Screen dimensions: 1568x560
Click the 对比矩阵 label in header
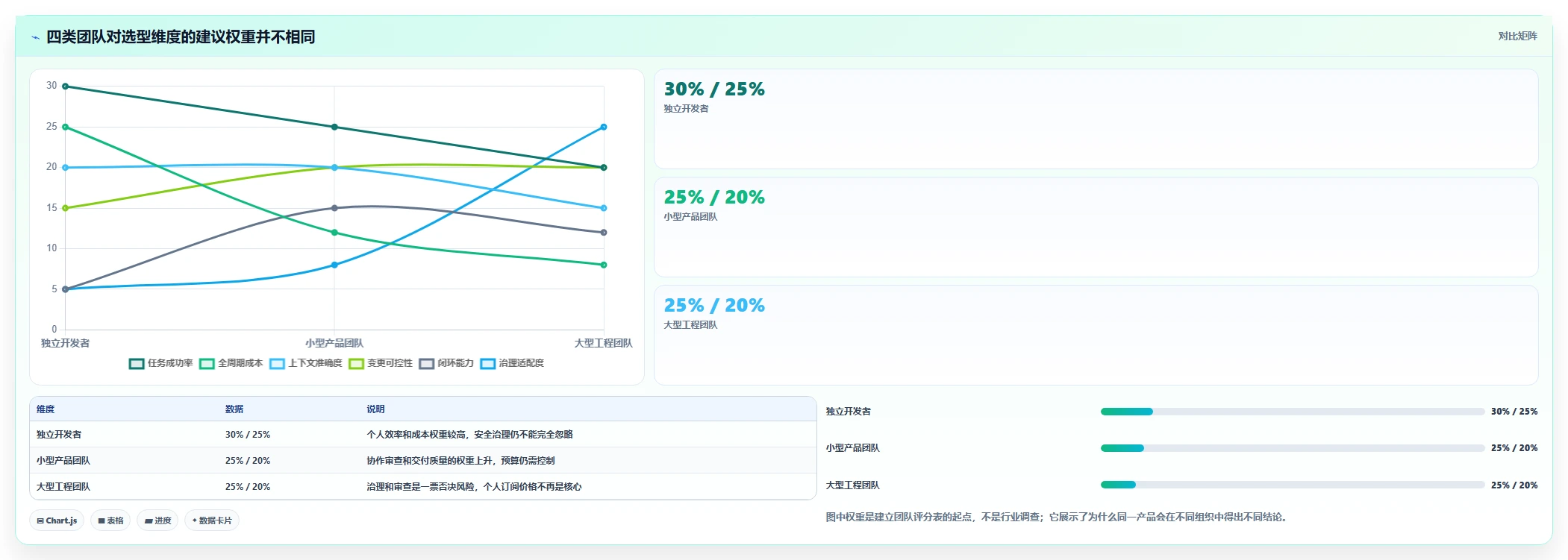1517,36
